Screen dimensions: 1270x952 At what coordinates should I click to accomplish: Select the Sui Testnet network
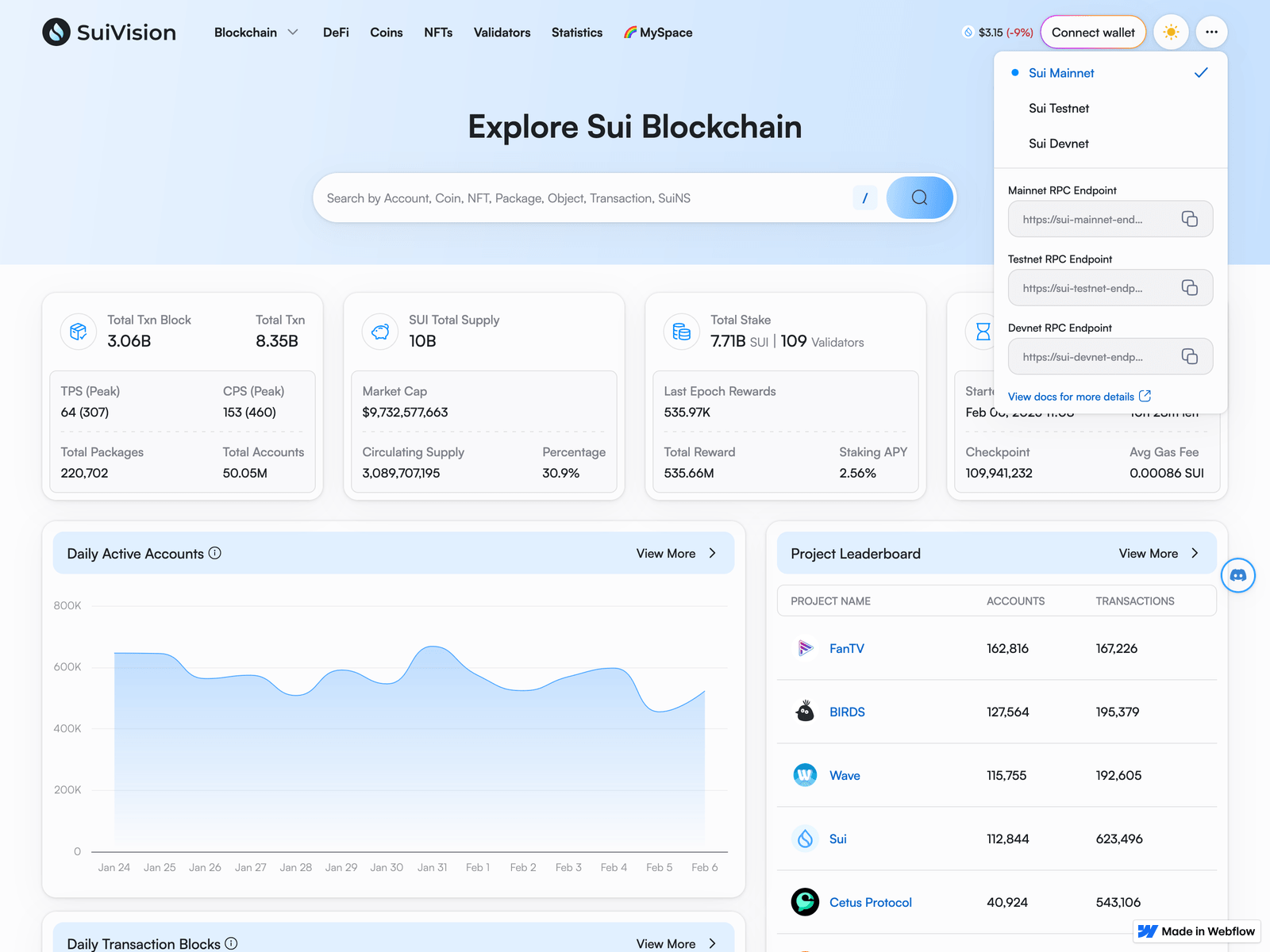(1110, 108)
